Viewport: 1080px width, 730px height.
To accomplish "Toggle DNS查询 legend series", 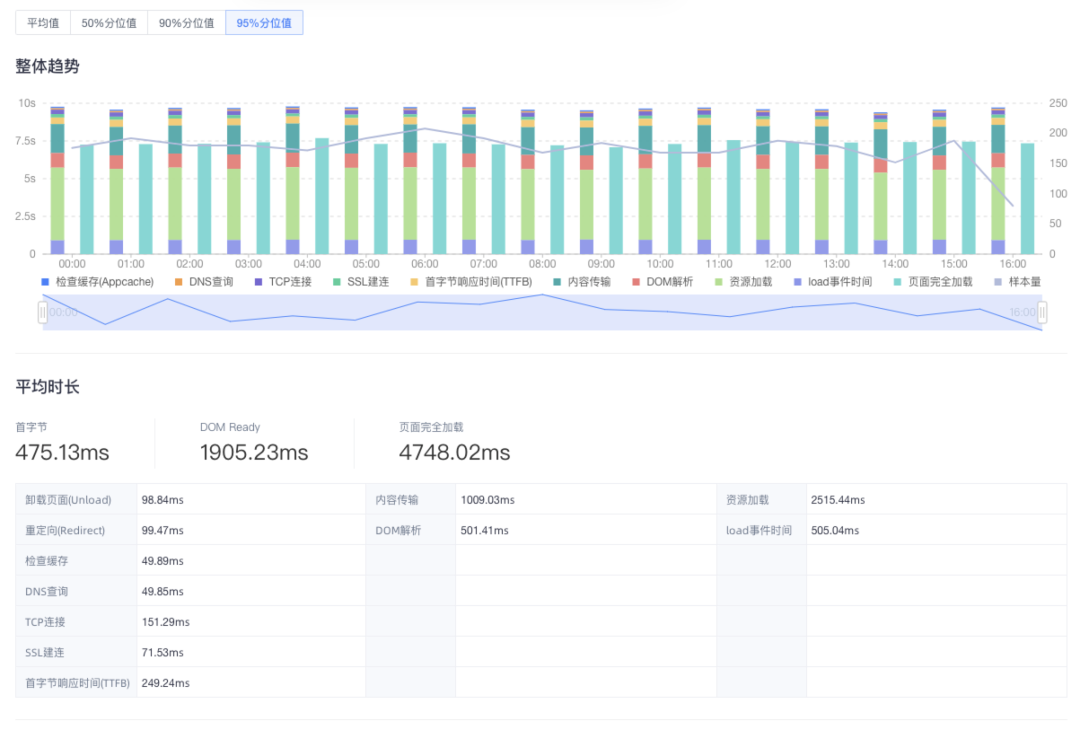I will coord(204,282).
